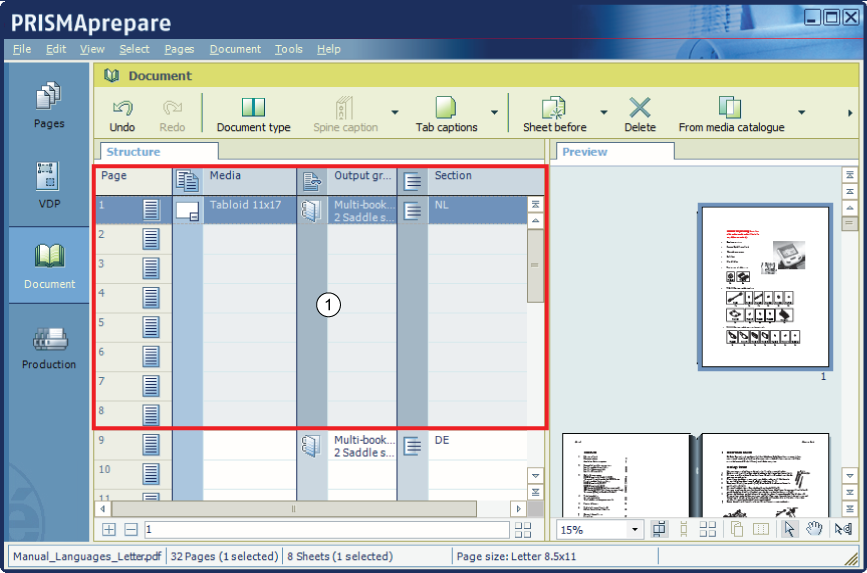Click the Spine caption toolbar icon

coord(345,108)
